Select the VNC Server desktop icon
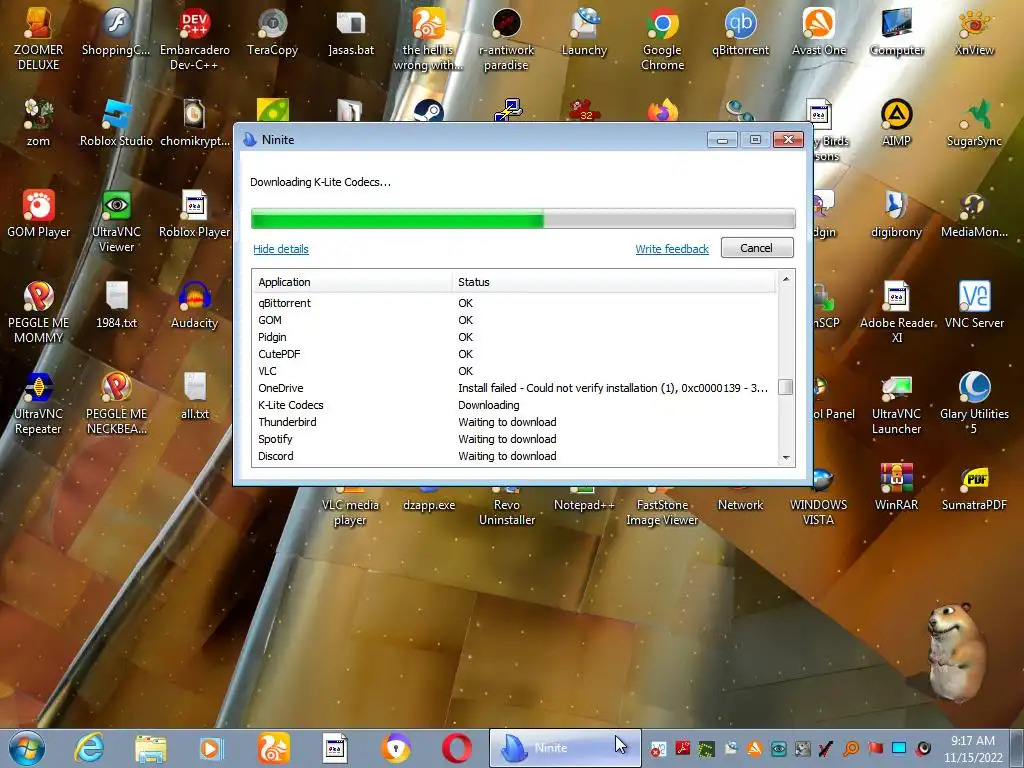 [974, 305]
